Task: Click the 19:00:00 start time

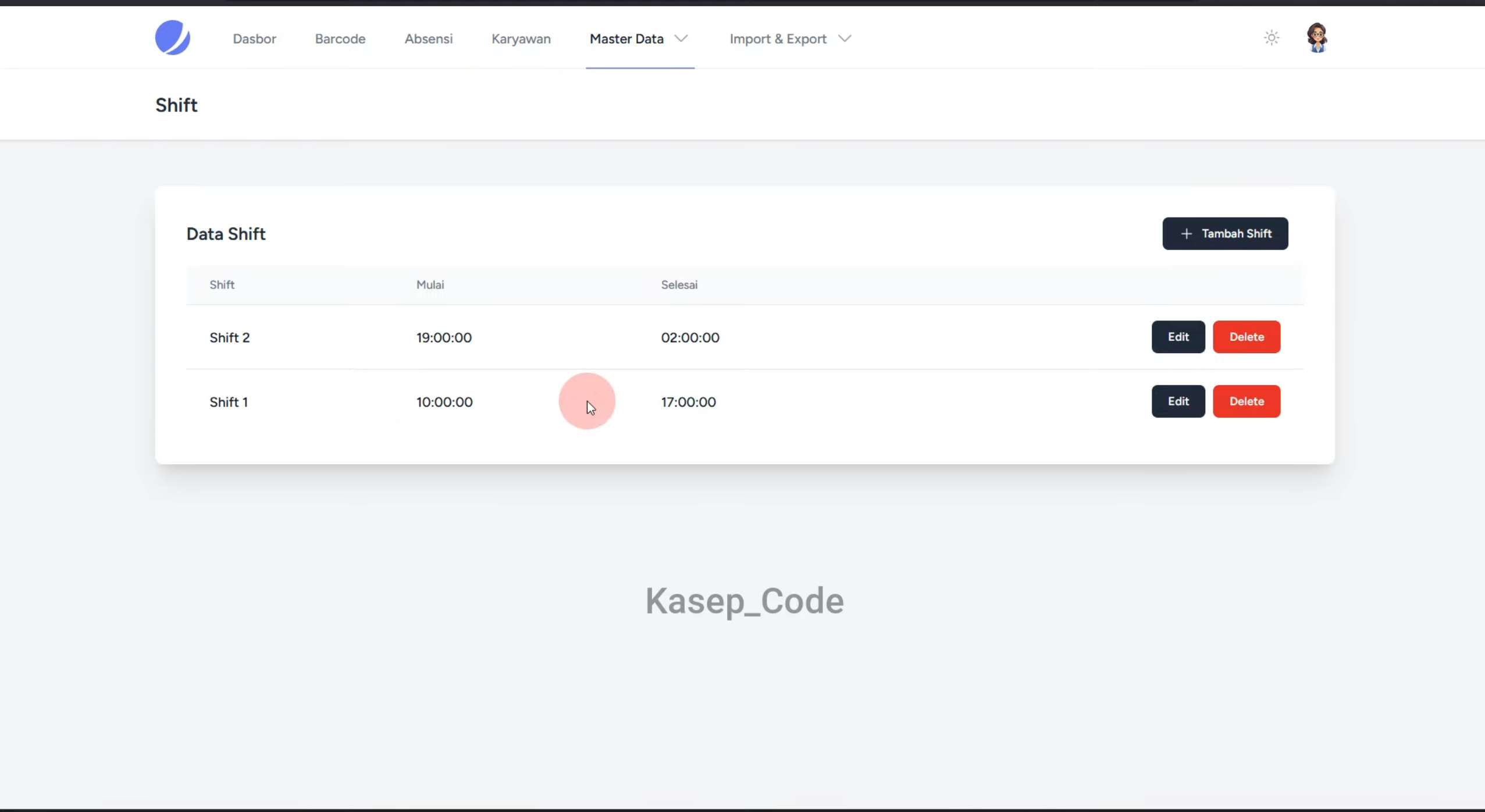Action: click(x=444, y=338)
